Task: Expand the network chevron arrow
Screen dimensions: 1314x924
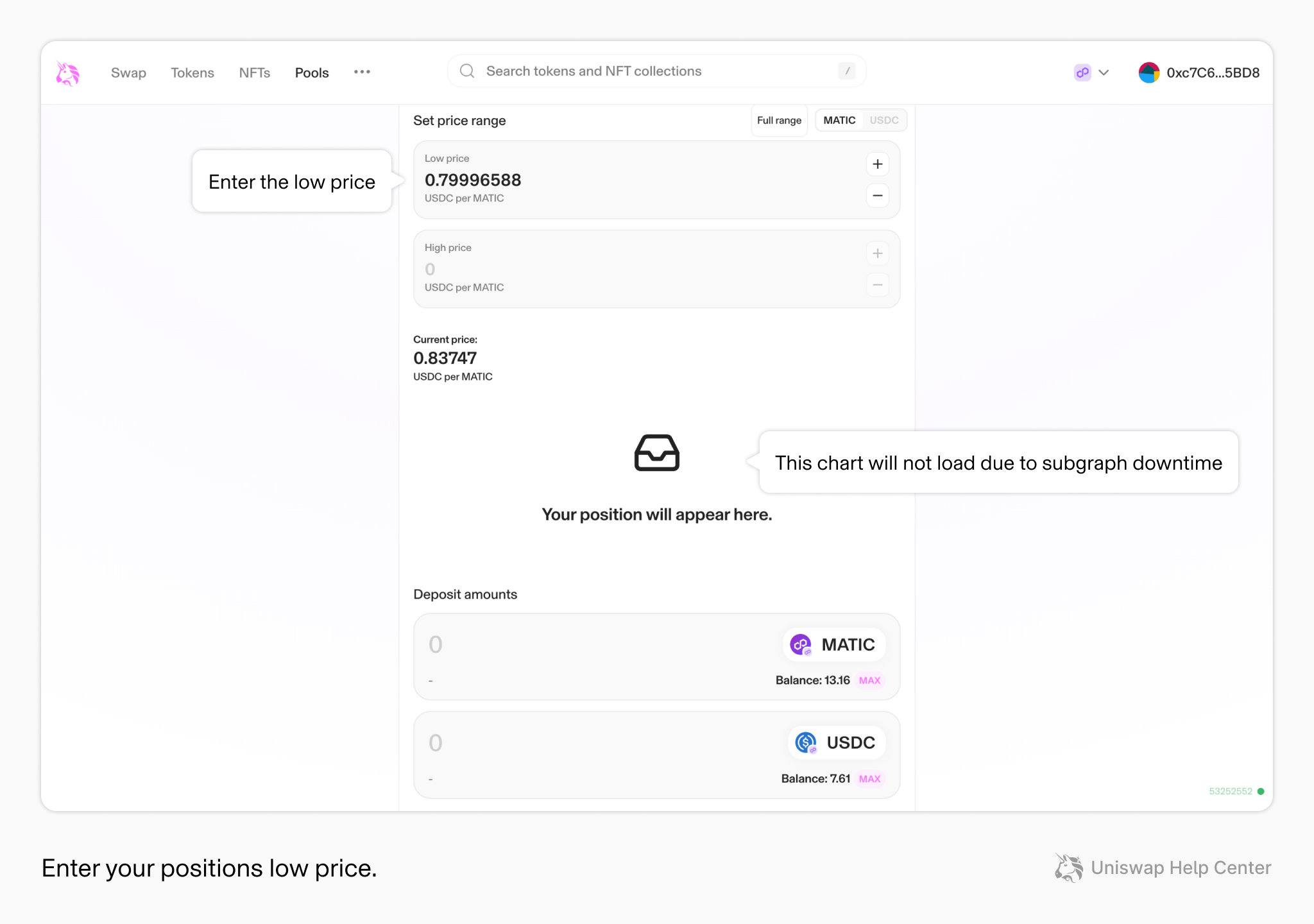Action: (1104, 73)
